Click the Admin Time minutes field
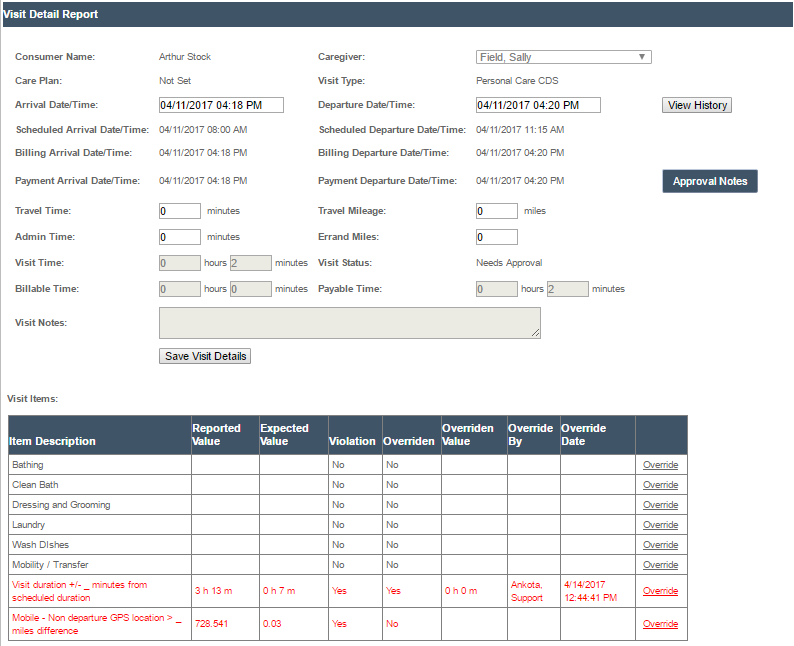Image resolution: width=794 pixels, height=646 pixels. (x=180, y=237)
